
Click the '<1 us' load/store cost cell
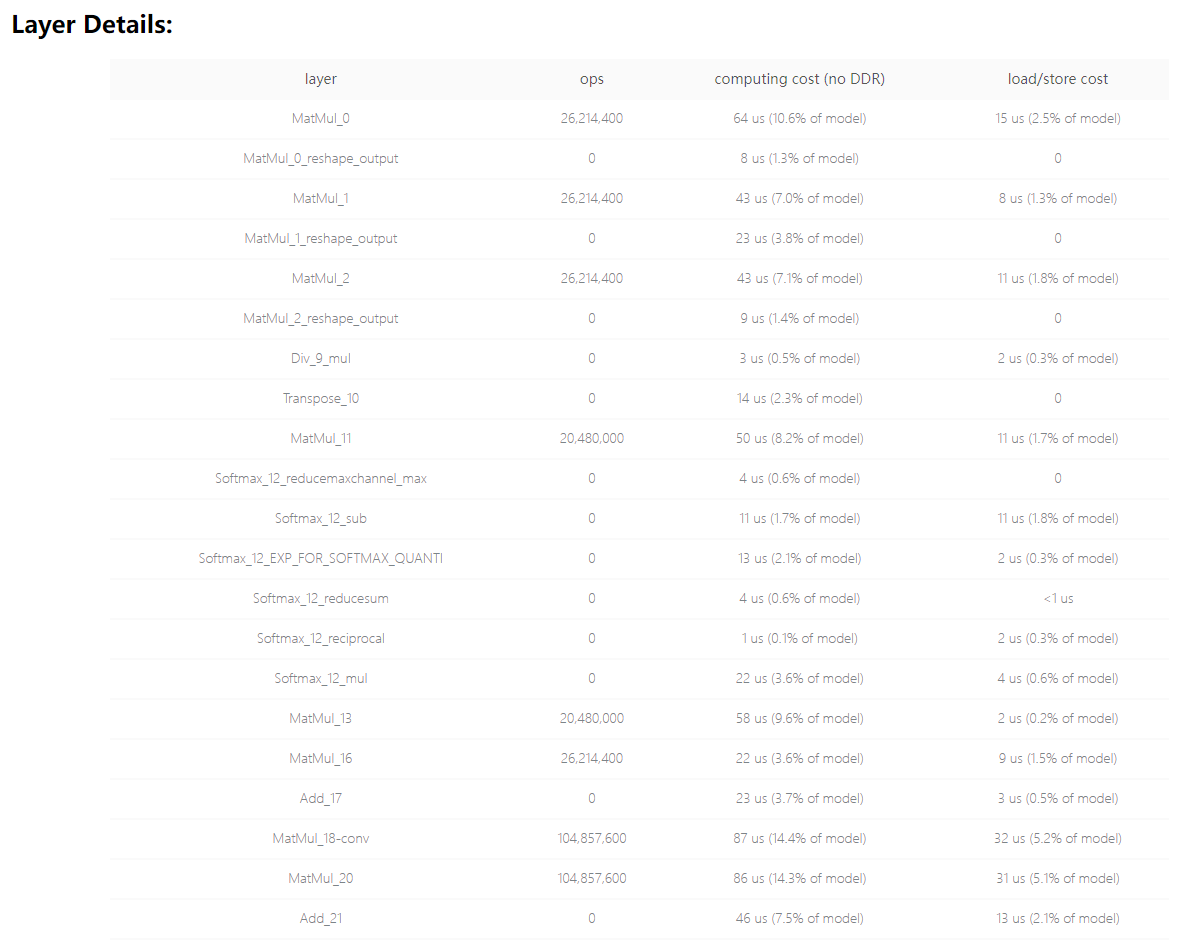(x=1057, y=598)
